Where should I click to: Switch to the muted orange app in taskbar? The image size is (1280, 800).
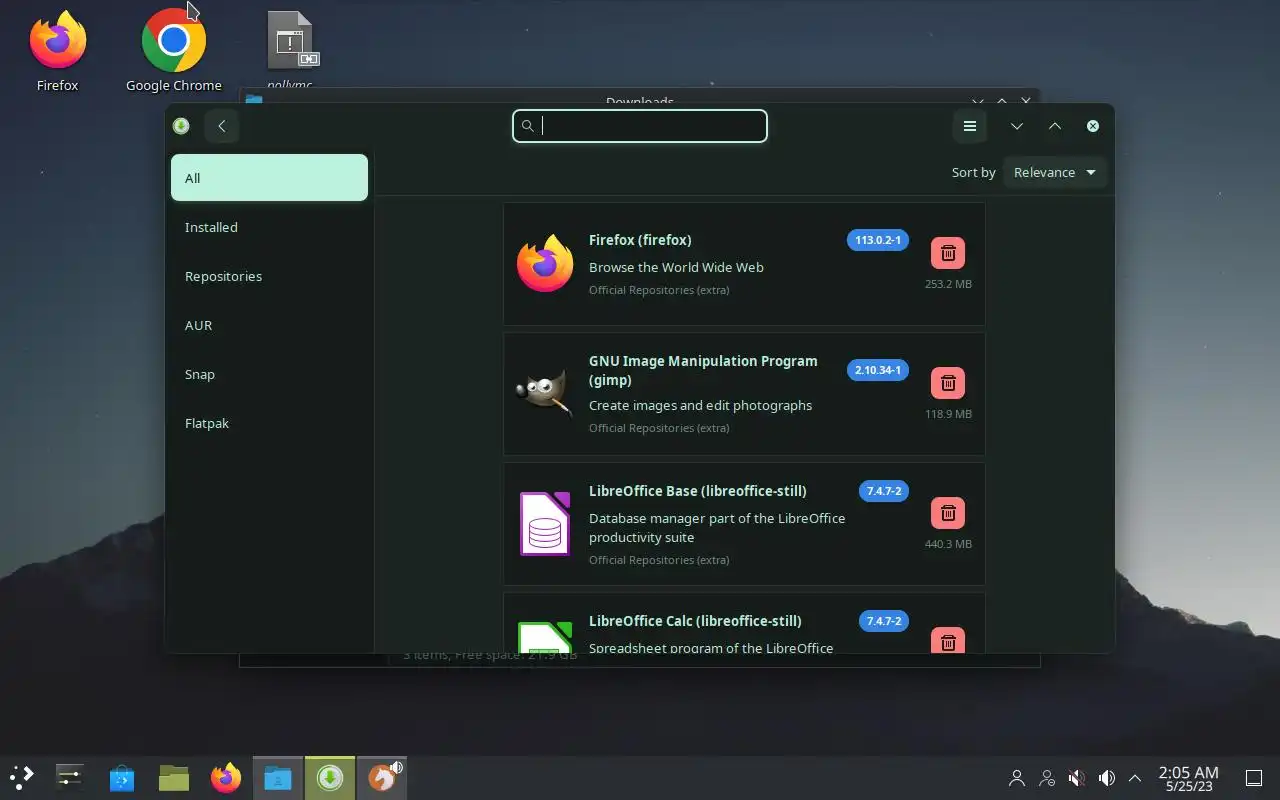pyautogui.click(x=382, y=777)
